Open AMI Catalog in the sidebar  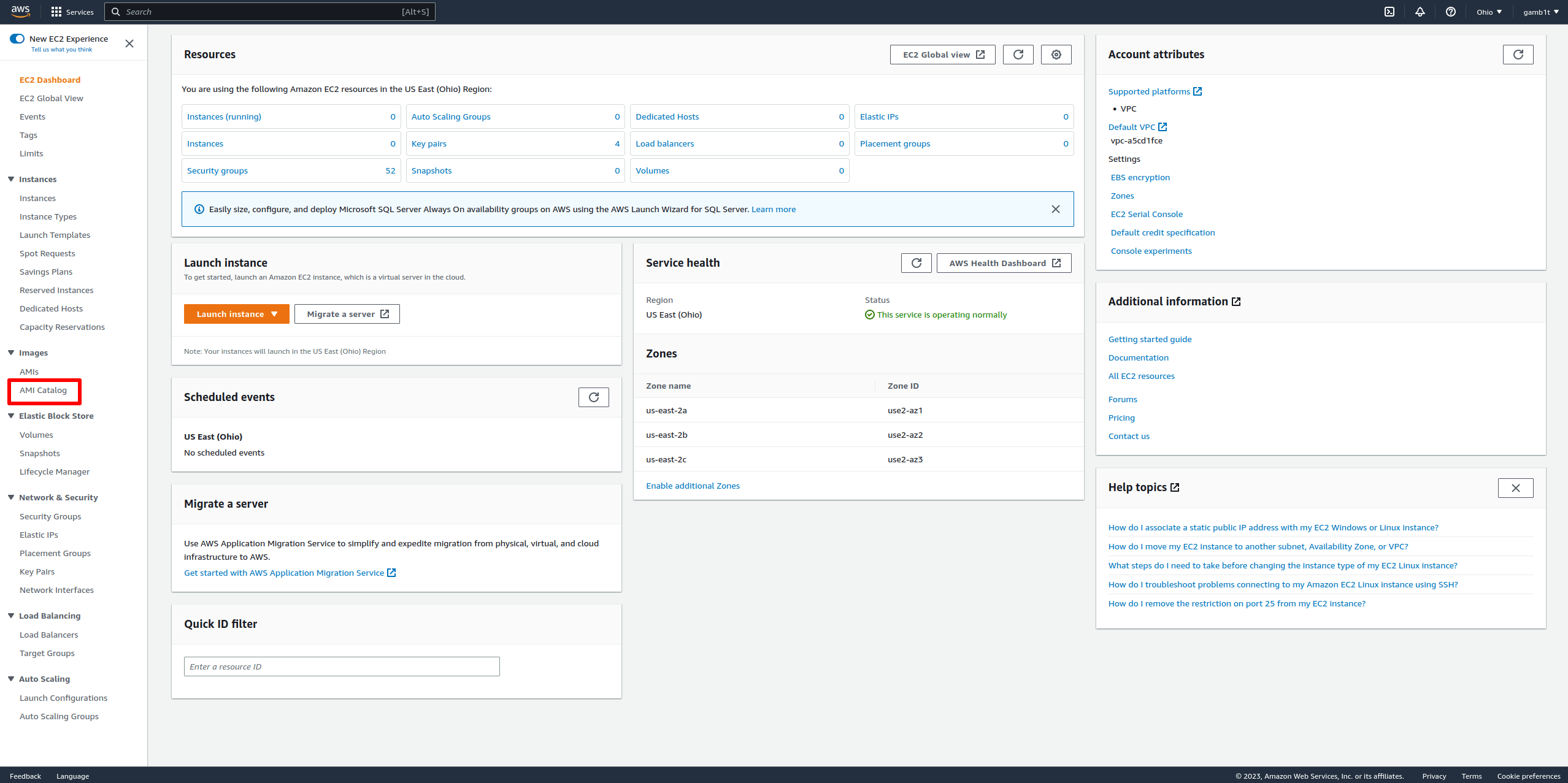pos(43,391)
